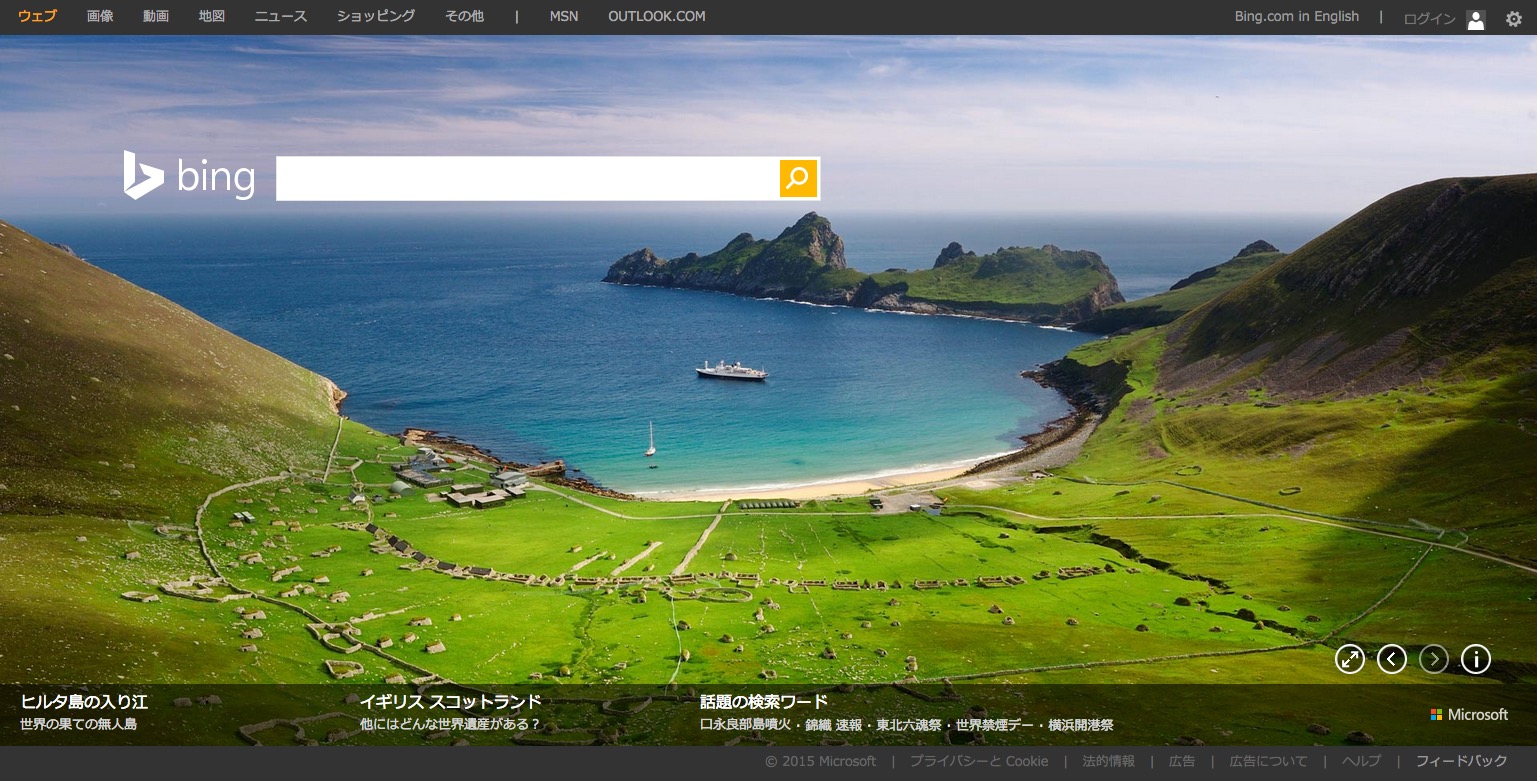Click the ログイン link
1537x781 pixels.
point(1429,19)
